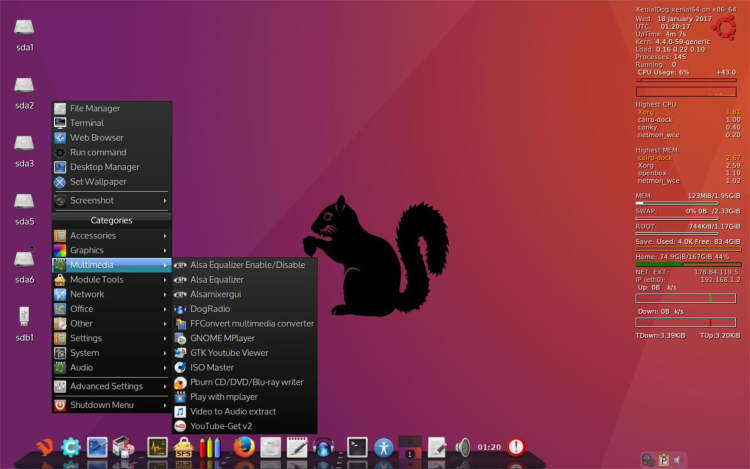
Task: Toggle Alsa Equalizer Enable/Disable
Action: 247,265
